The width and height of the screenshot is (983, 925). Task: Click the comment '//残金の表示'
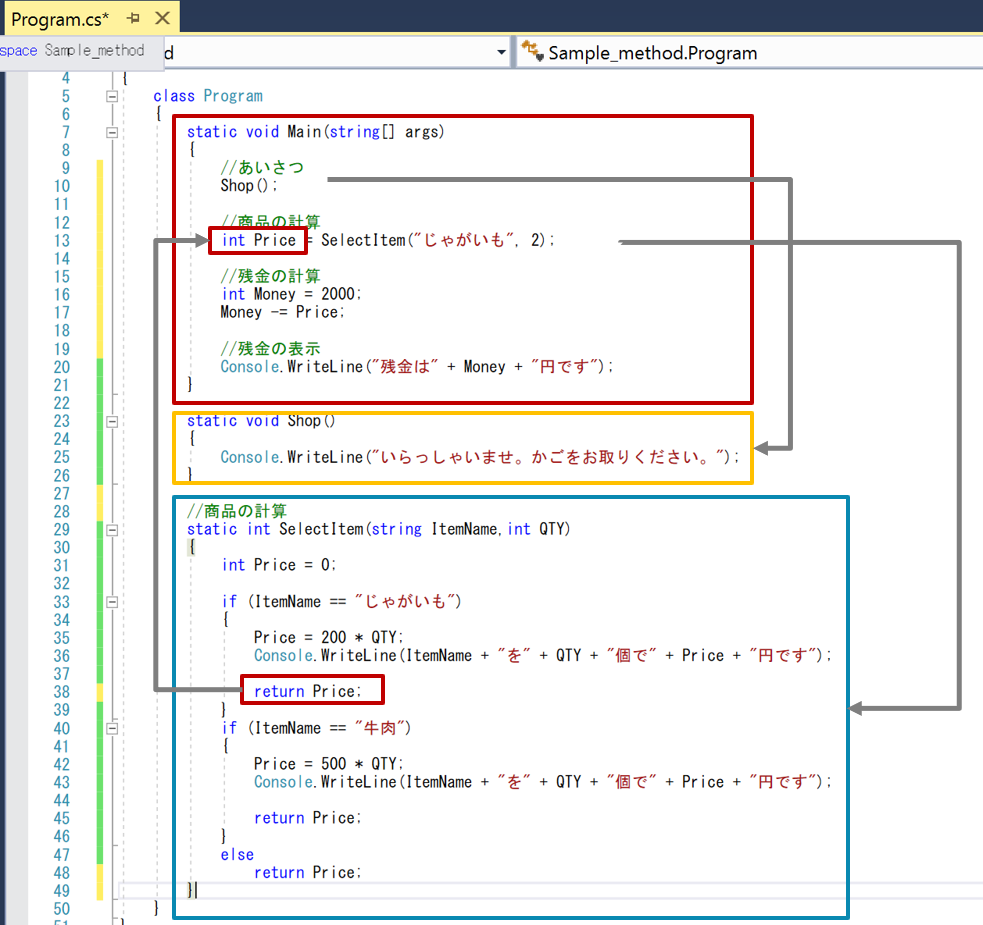270,349
